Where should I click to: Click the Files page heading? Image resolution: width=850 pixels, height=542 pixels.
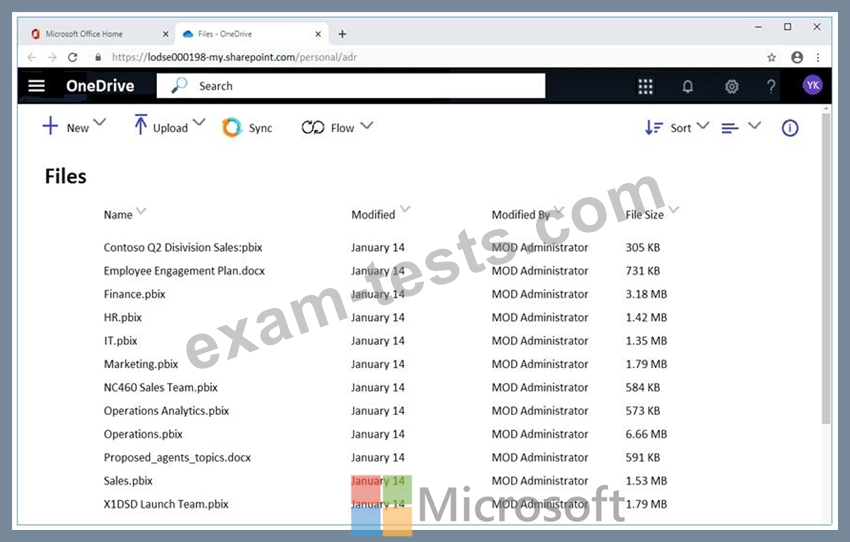click(66, 176)
